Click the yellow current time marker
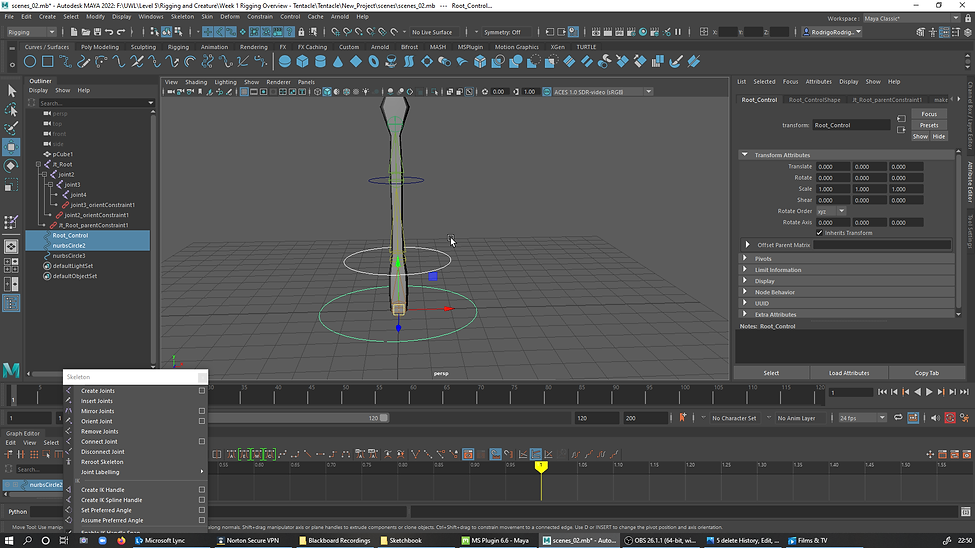This screenshot has height=548, width=975. 541,466
